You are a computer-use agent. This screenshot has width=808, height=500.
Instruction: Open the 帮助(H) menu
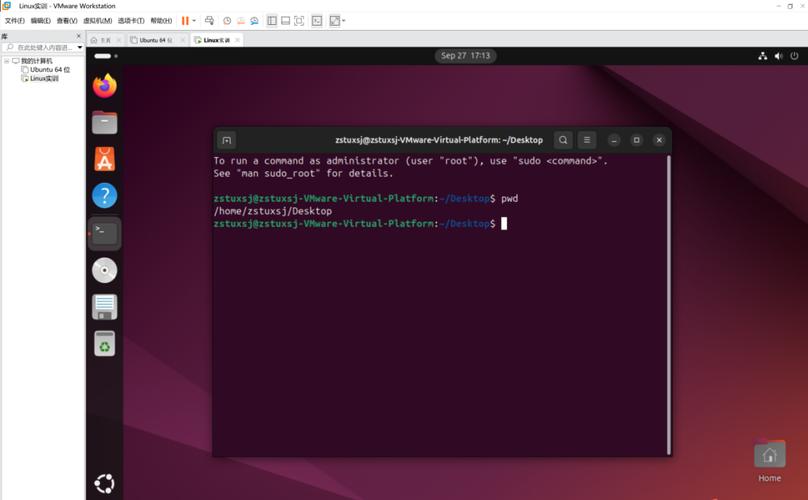coord(161,21)
